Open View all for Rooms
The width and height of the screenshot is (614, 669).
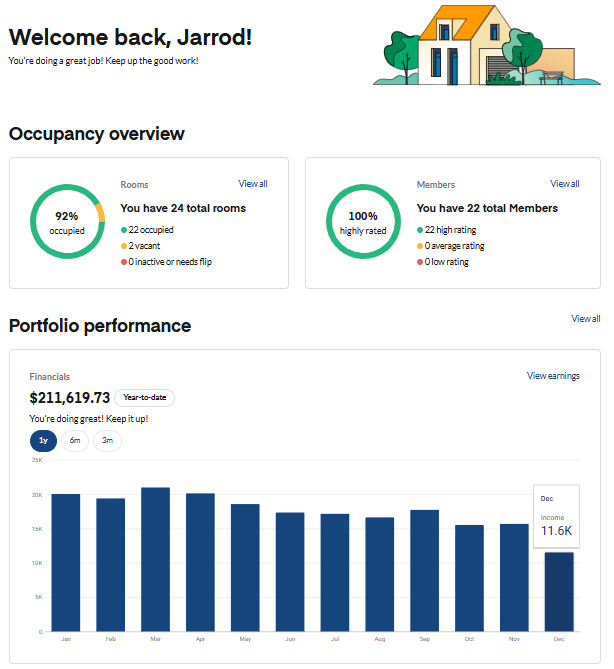(253, 184)
